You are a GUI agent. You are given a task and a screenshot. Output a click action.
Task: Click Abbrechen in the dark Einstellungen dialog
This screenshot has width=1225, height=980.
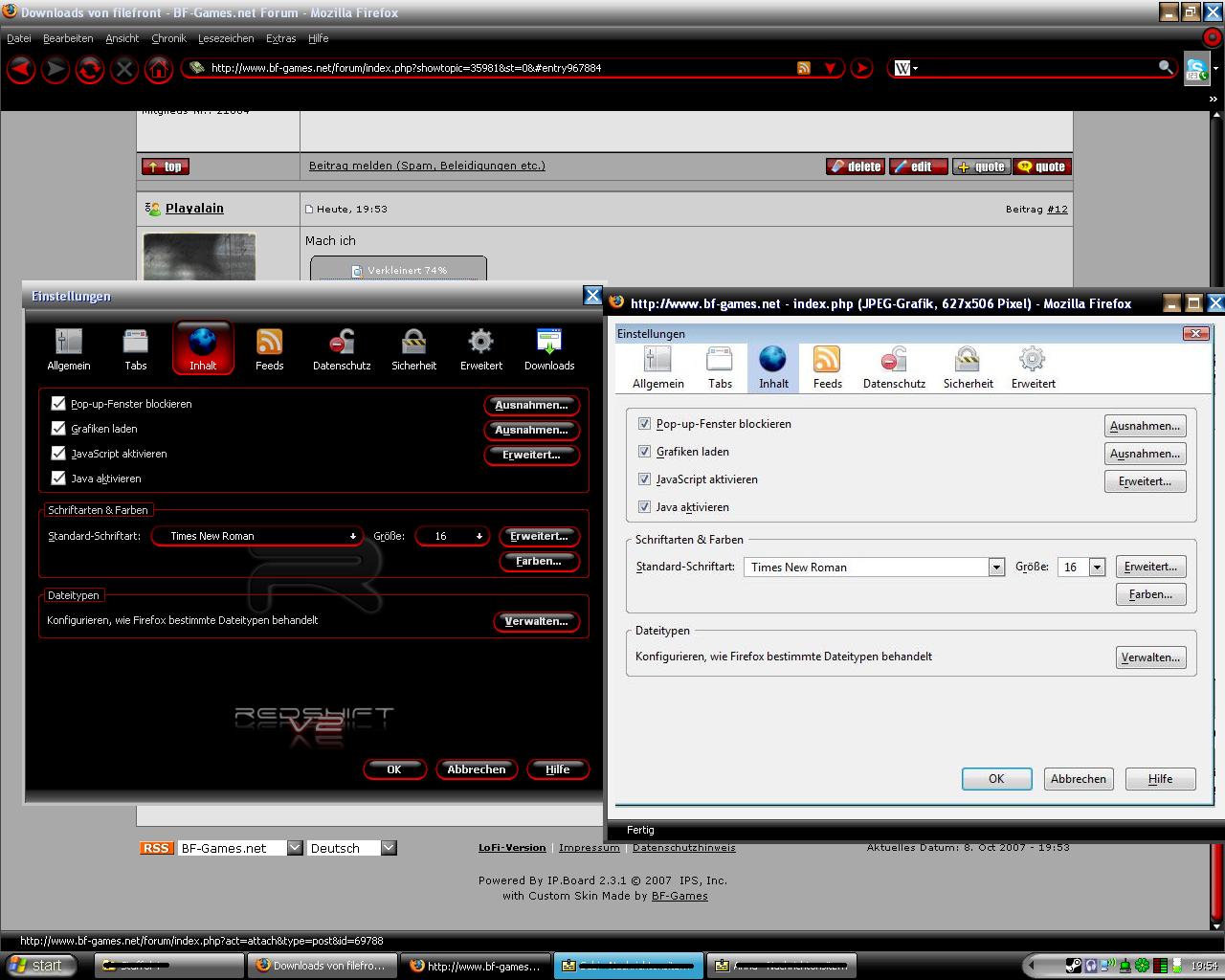click(x=476, y=769)
